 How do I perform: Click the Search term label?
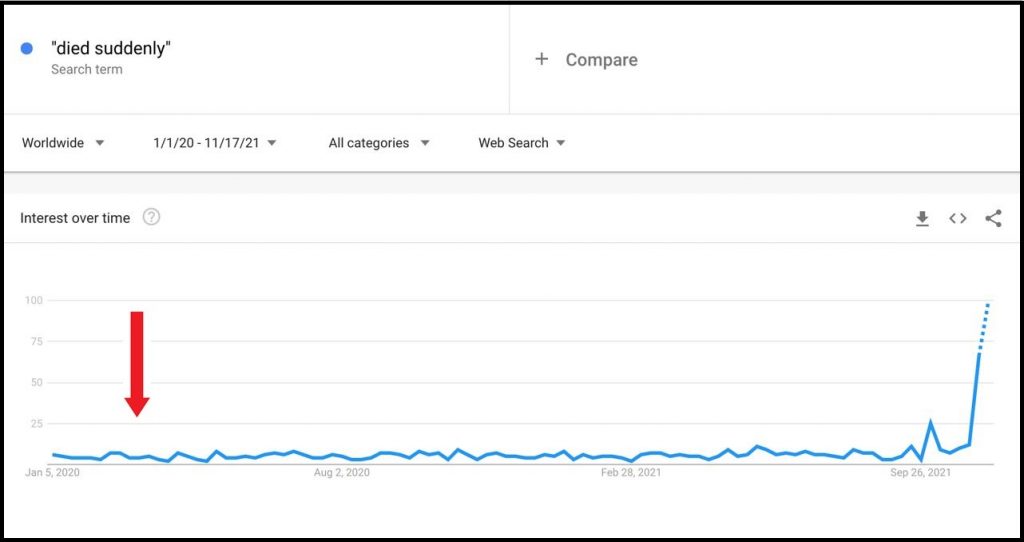[87, 70]
